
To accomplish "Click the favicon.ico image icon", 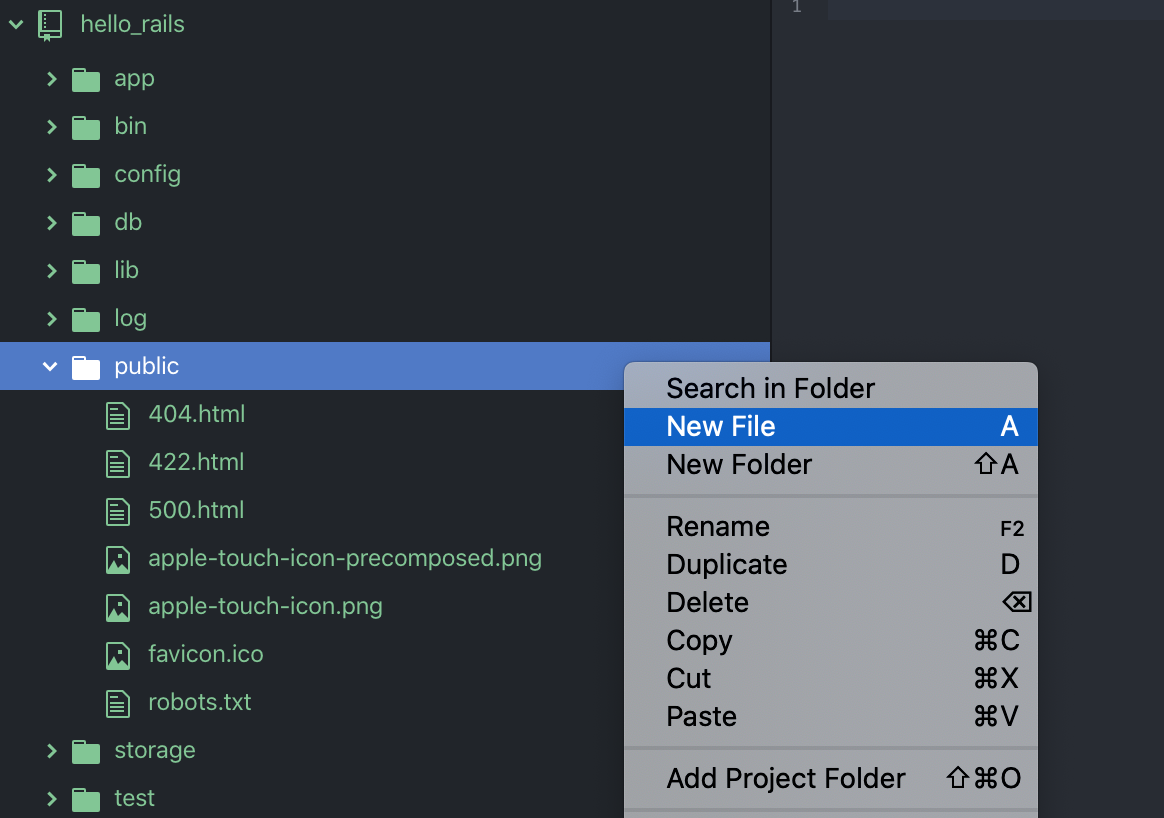I will pyautogui.click(x=118, y=655).
